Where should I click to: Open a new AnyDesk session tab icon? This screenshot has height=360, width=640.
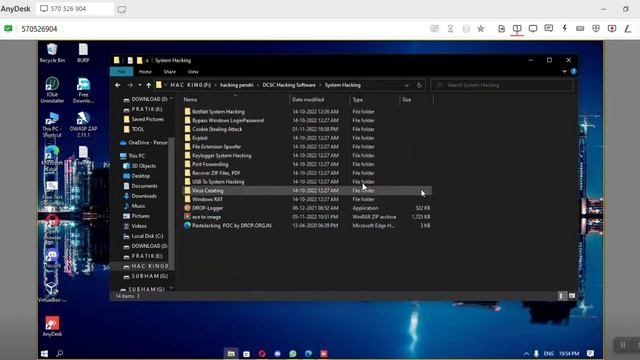click(x=121, y=9)
